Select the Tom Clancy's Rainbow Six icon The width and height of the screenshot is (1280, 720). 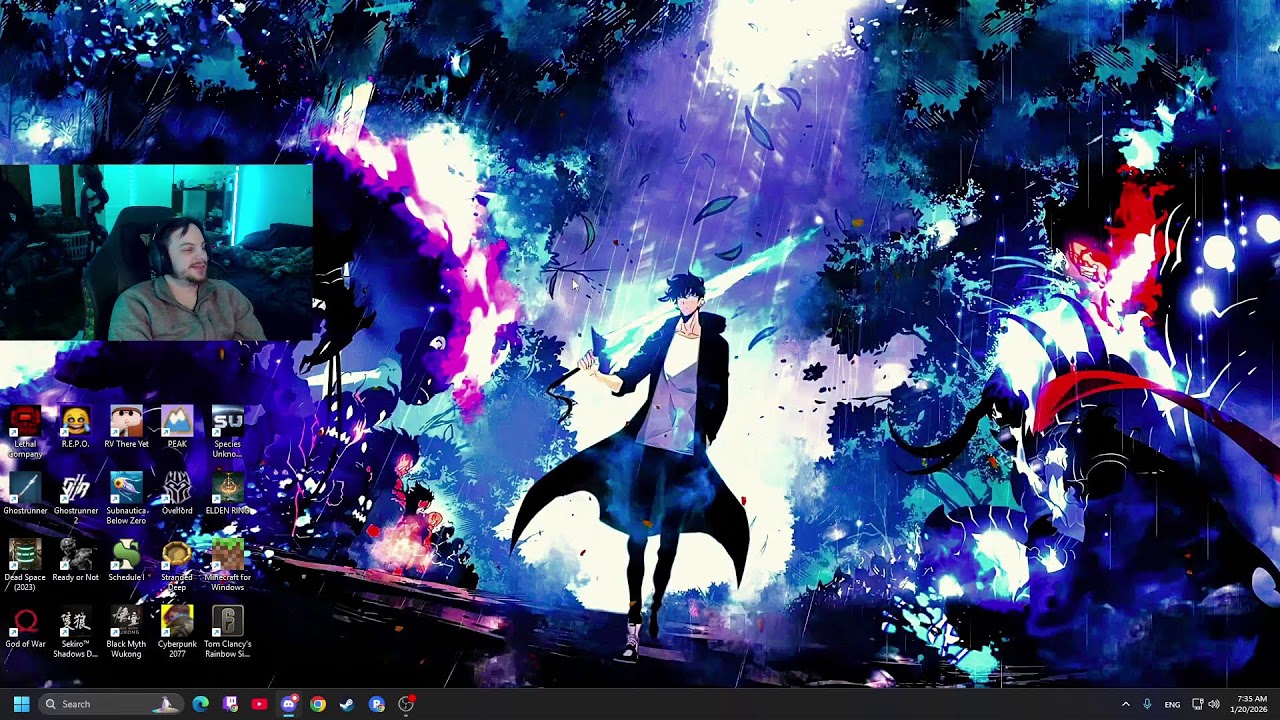tap(227, 632)
